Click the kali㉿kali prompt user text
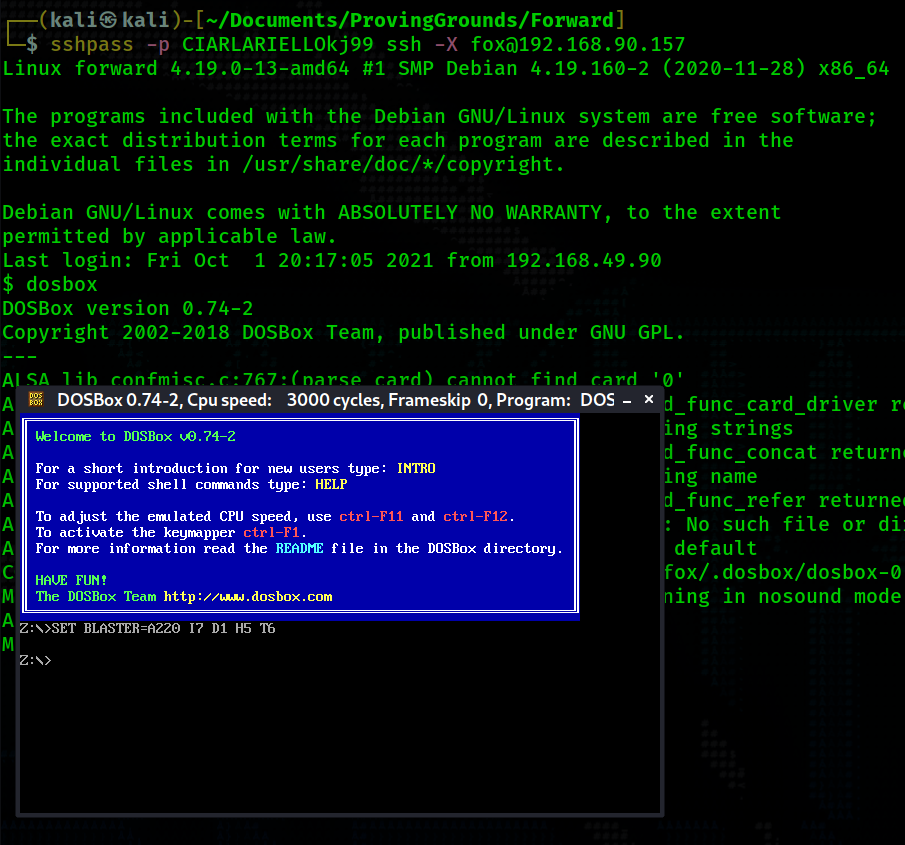Image resolution: width=905 pixels, height=845 pixels. (x=109, y=20)
